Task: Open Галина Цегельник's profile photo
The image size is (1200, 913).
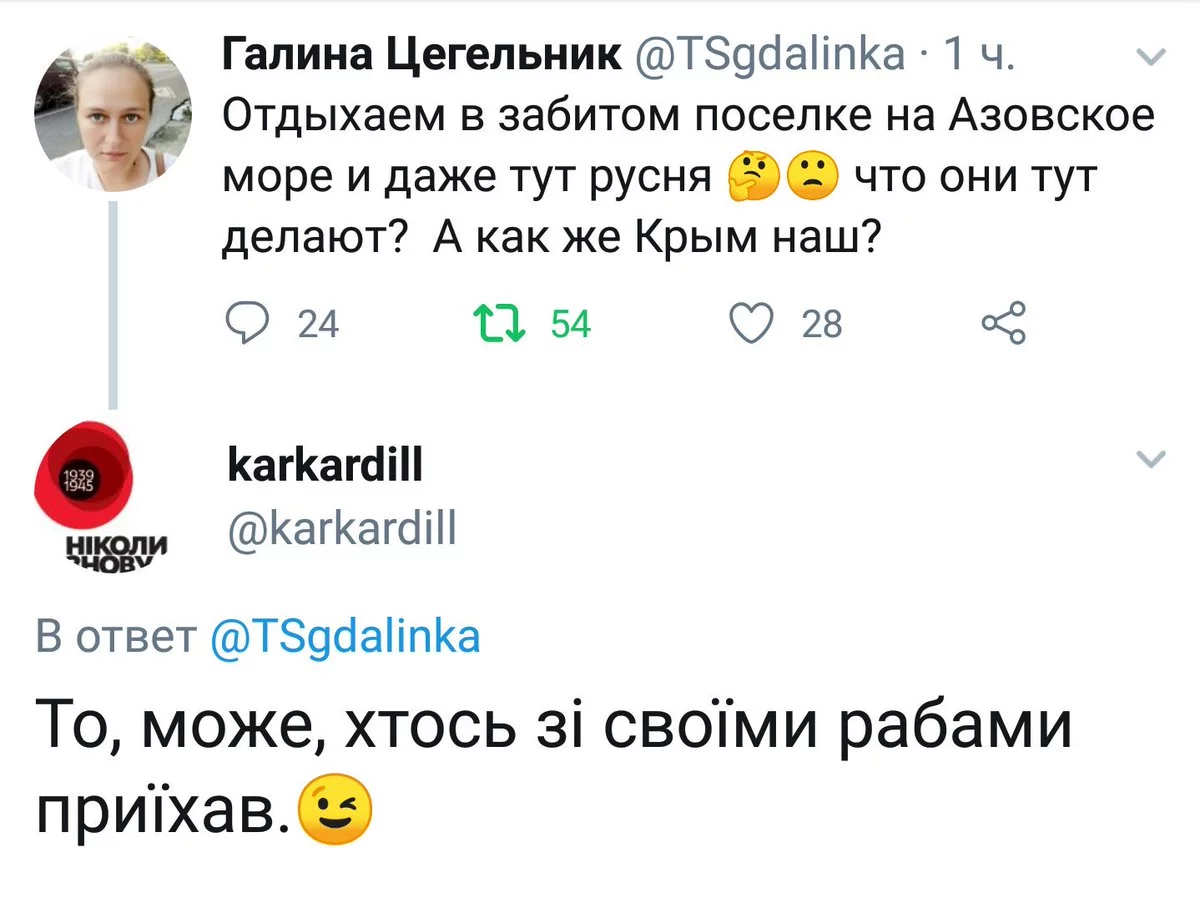Action: 112,112
